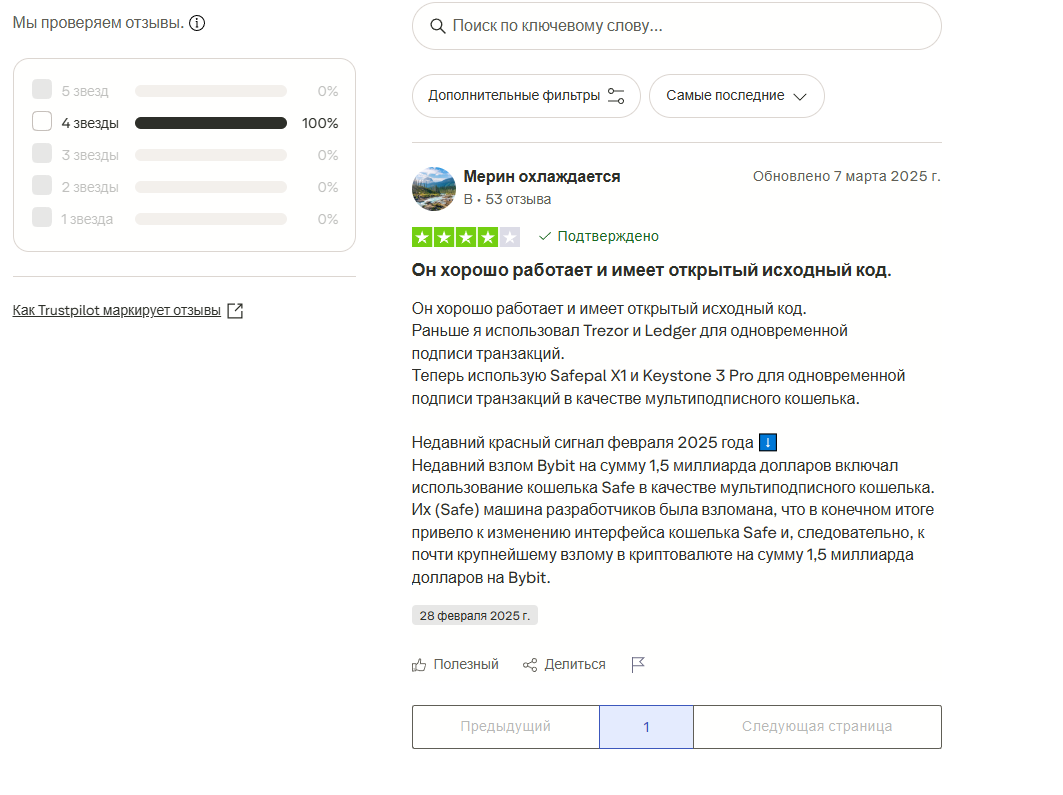This screenshot has width=1063, height=795.
Task: Flag the review with the flag icon
Action: click(638, 665)
